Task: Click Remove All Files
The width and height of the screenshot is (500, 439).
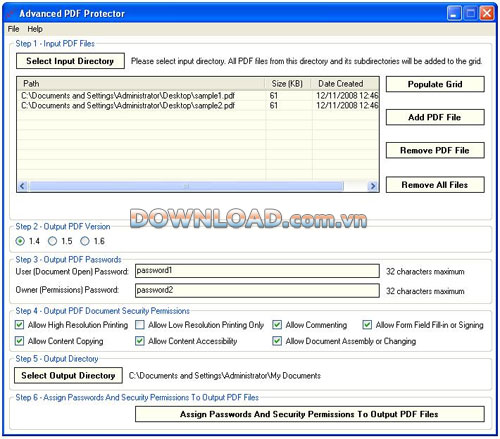Action: click(x=435, y=185)
